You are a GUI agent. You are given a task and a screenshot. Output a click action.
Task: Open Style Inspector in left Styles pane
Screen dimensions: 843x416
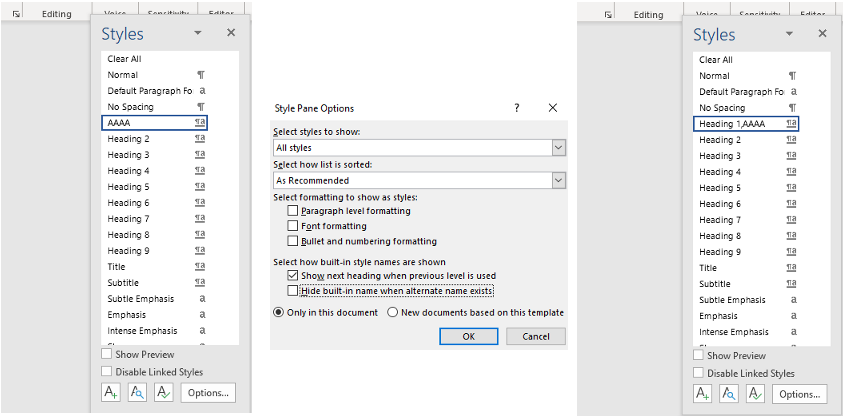pos(138,392)
